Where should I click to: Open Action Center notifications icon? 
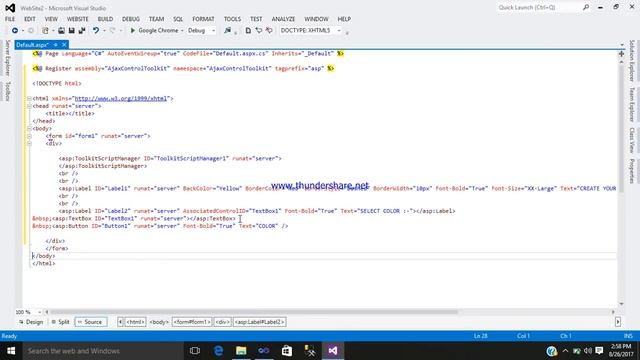click(599, 351)
